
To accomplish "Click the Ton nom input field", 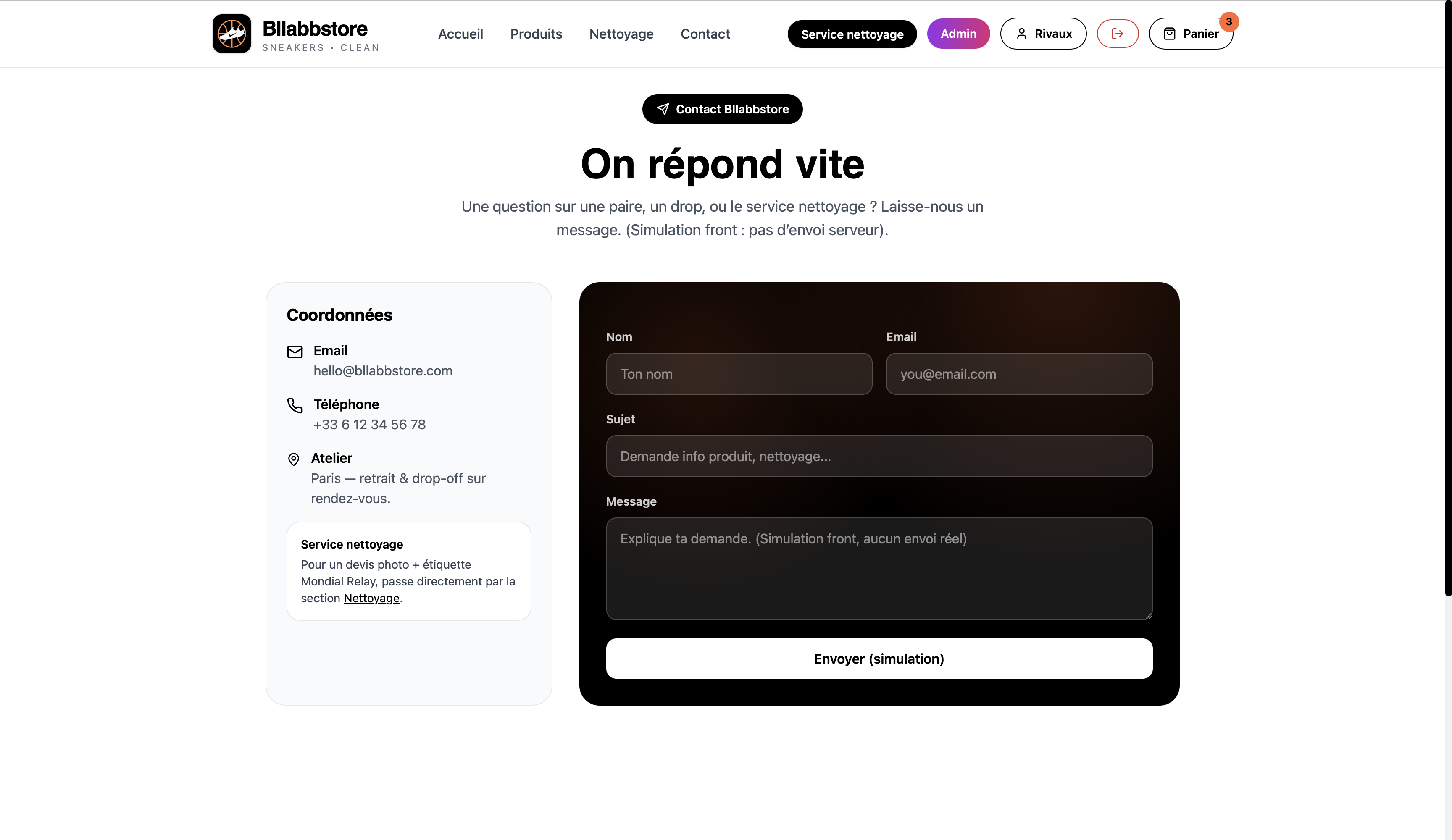I will 739,374.
